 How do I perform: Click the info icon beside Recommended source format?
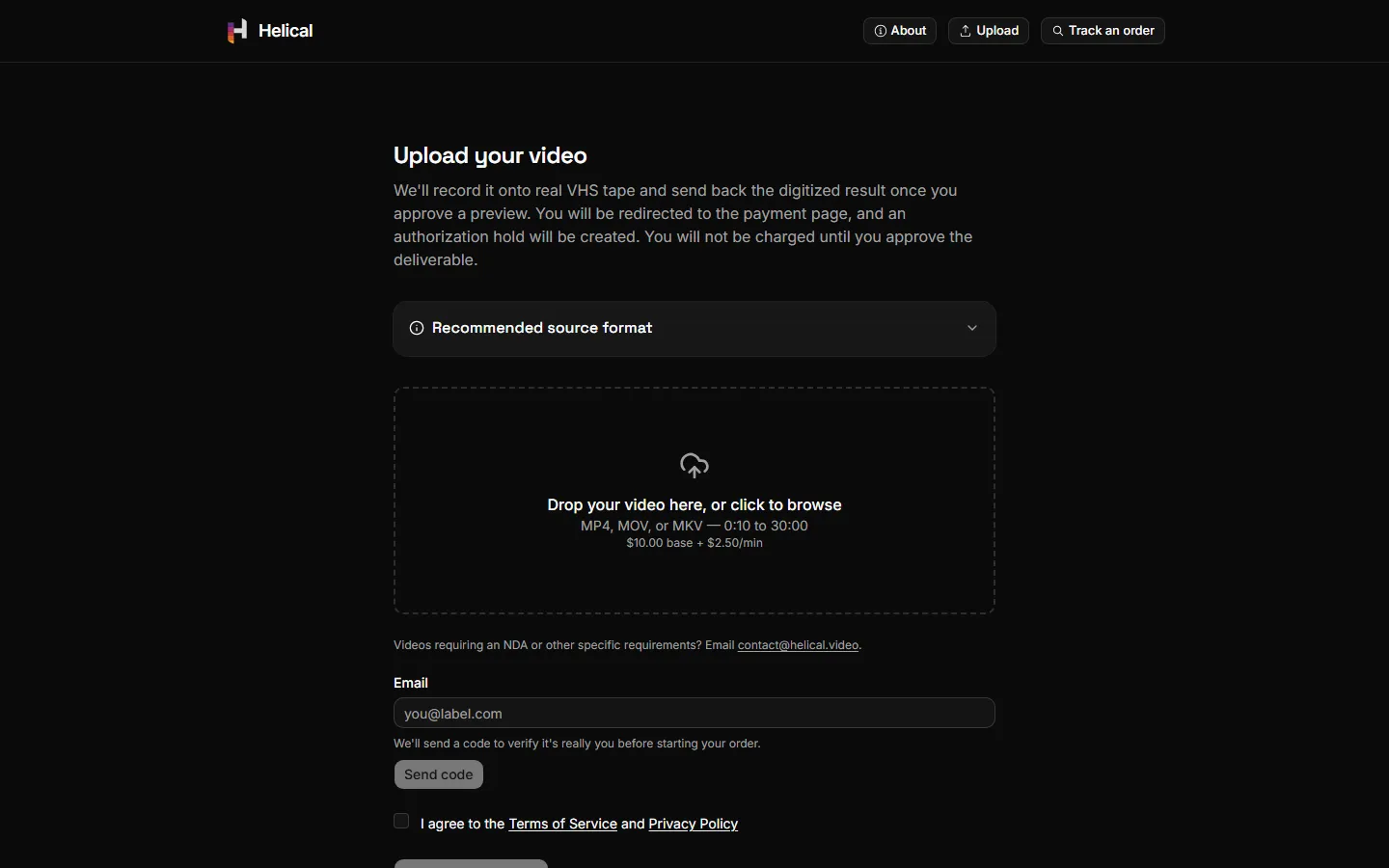417,328
